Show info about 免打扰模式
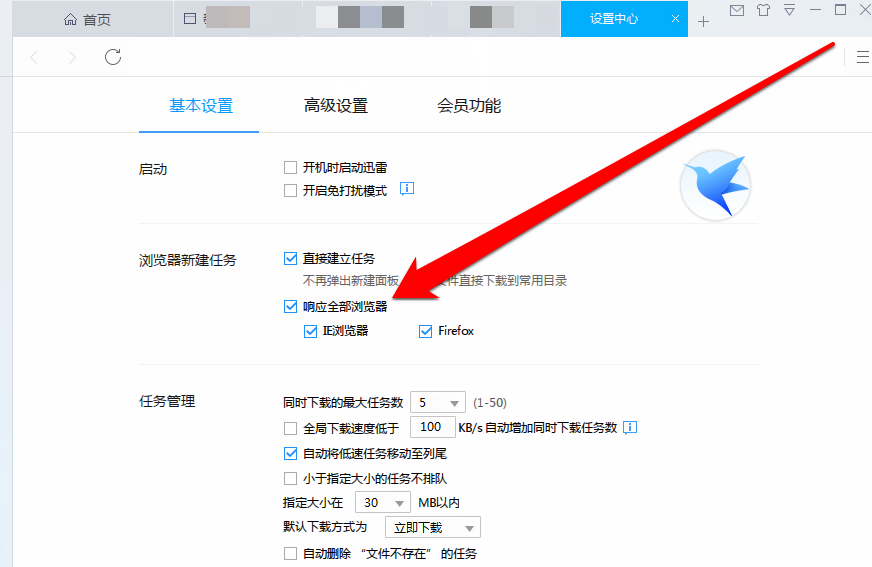872x567 pixels. (x=407, y=189)
